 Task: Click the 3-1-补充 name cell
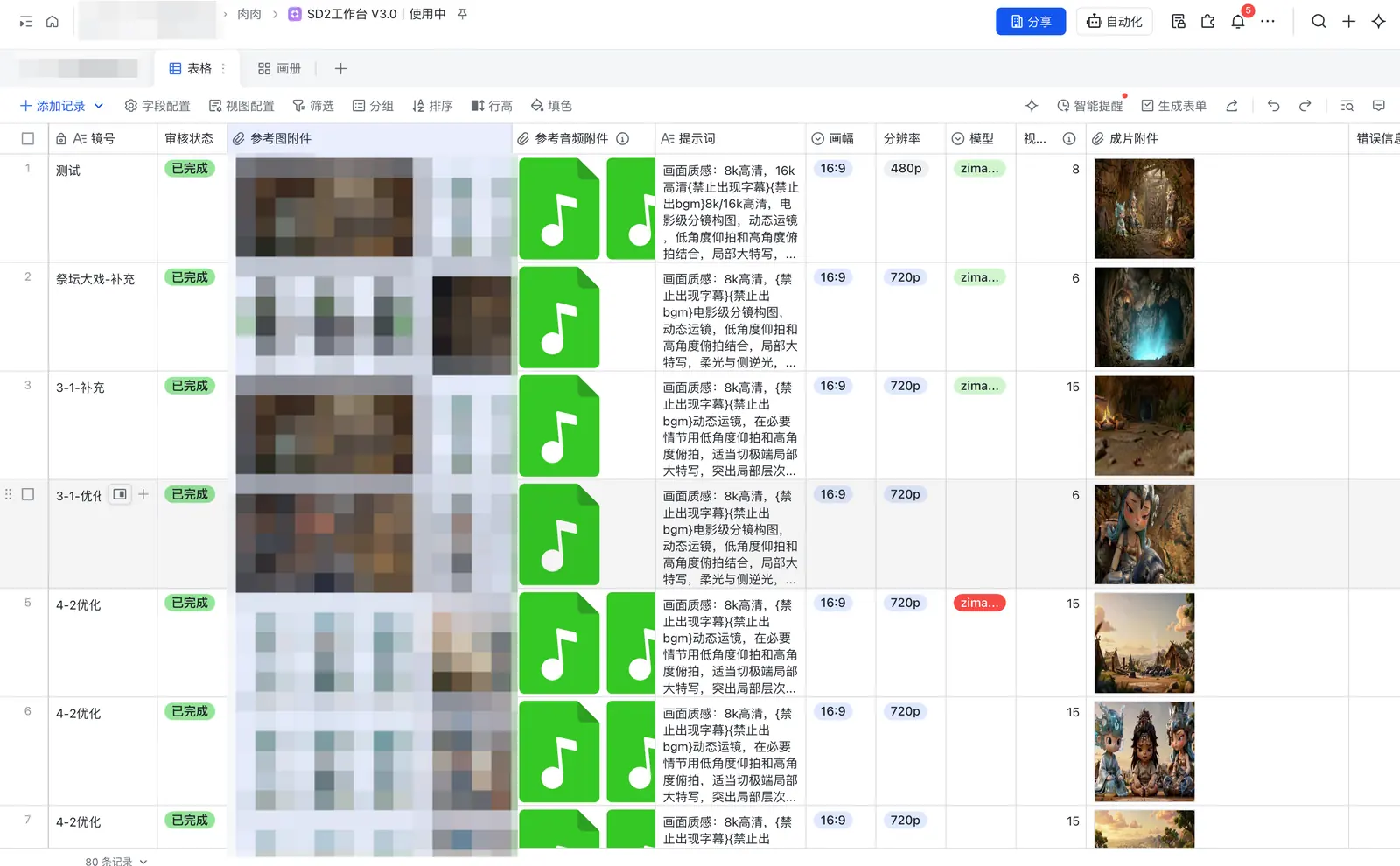pos(102,426)
